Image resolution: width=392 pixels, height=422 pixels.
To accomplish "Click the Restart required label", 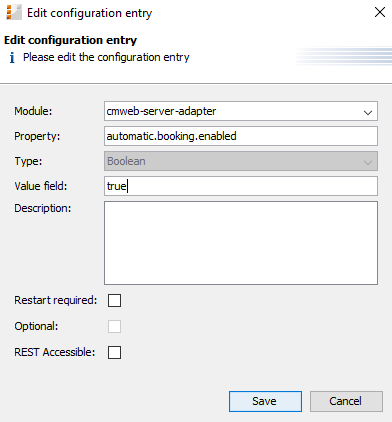I will click(x=56, y=300).
